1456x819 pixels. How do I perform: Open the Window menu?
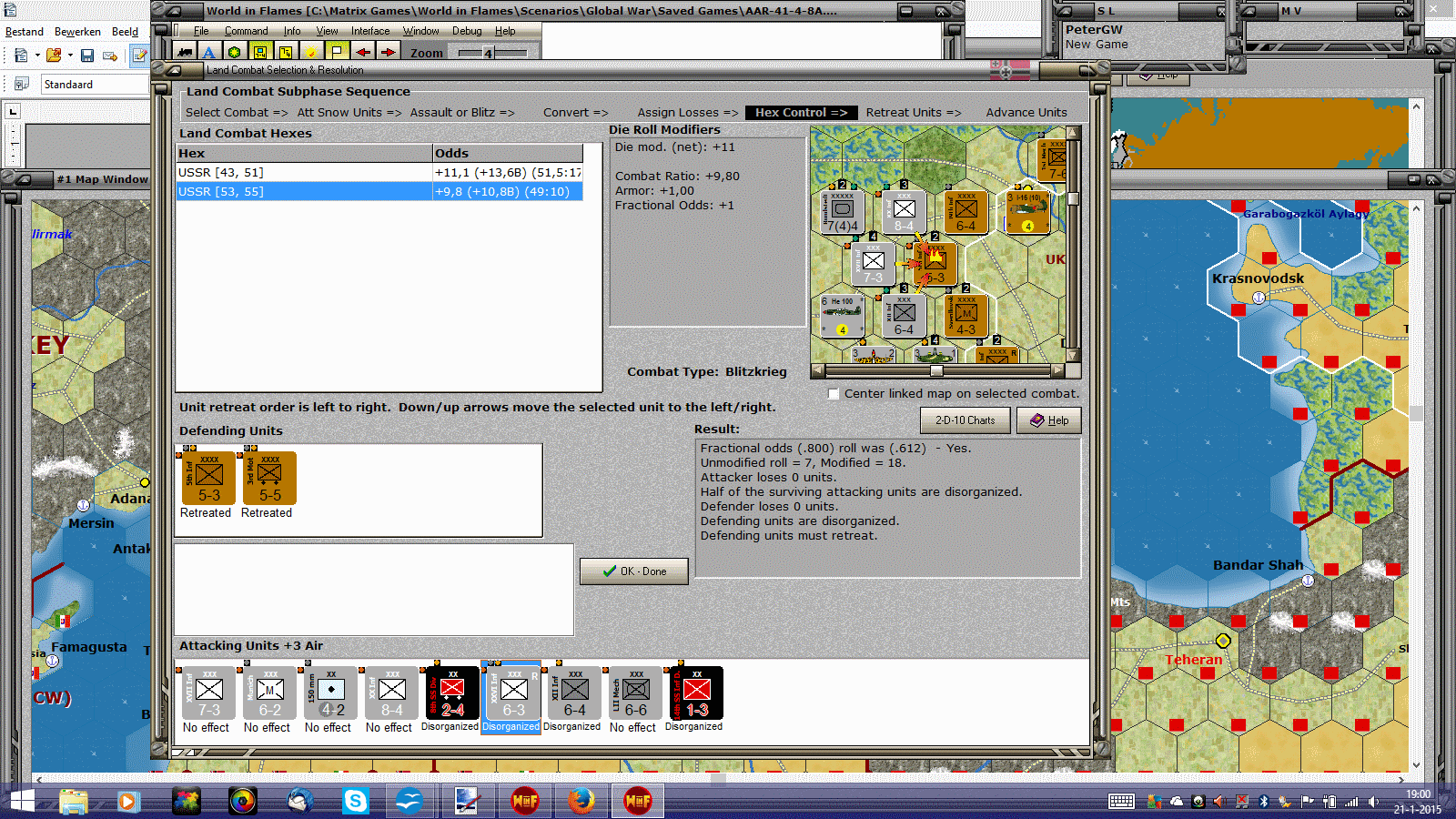(x=420, y=31)
